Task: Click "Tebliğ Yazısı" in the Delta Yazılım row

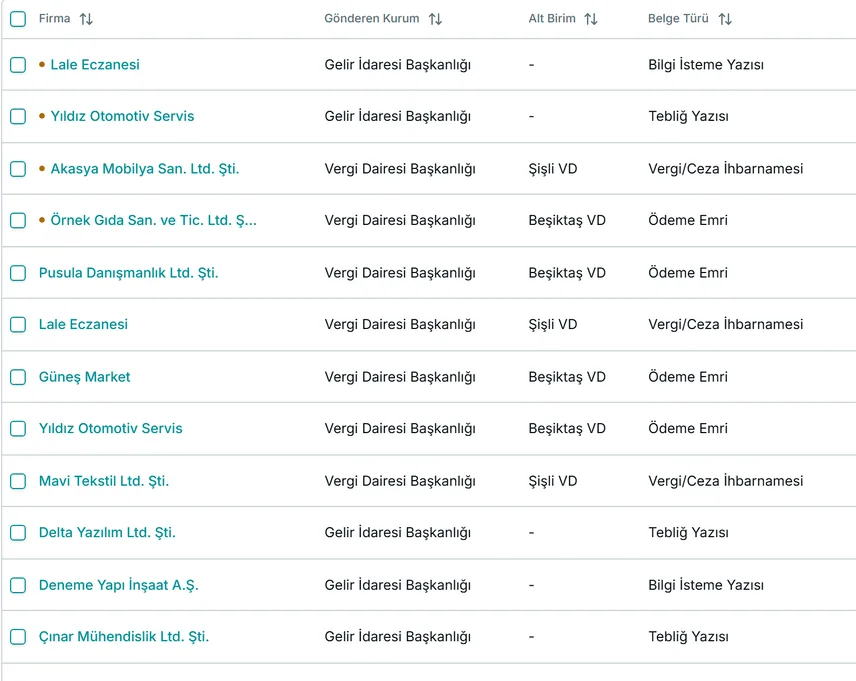Action: [x=688, y=532]
